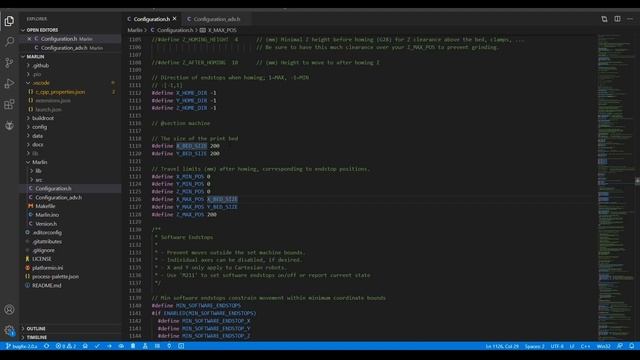
Task: Click the PlatformIO Test beaker icon in the status bar
Action: tap(145, 346)
